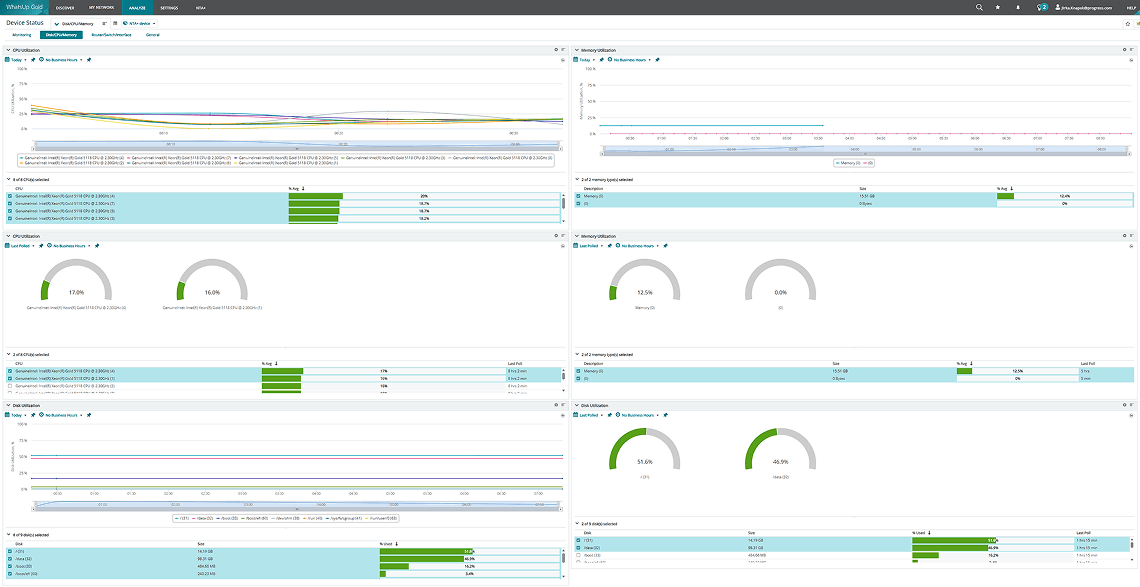Click the favorite star below the HELP menu

[1127, 22]
